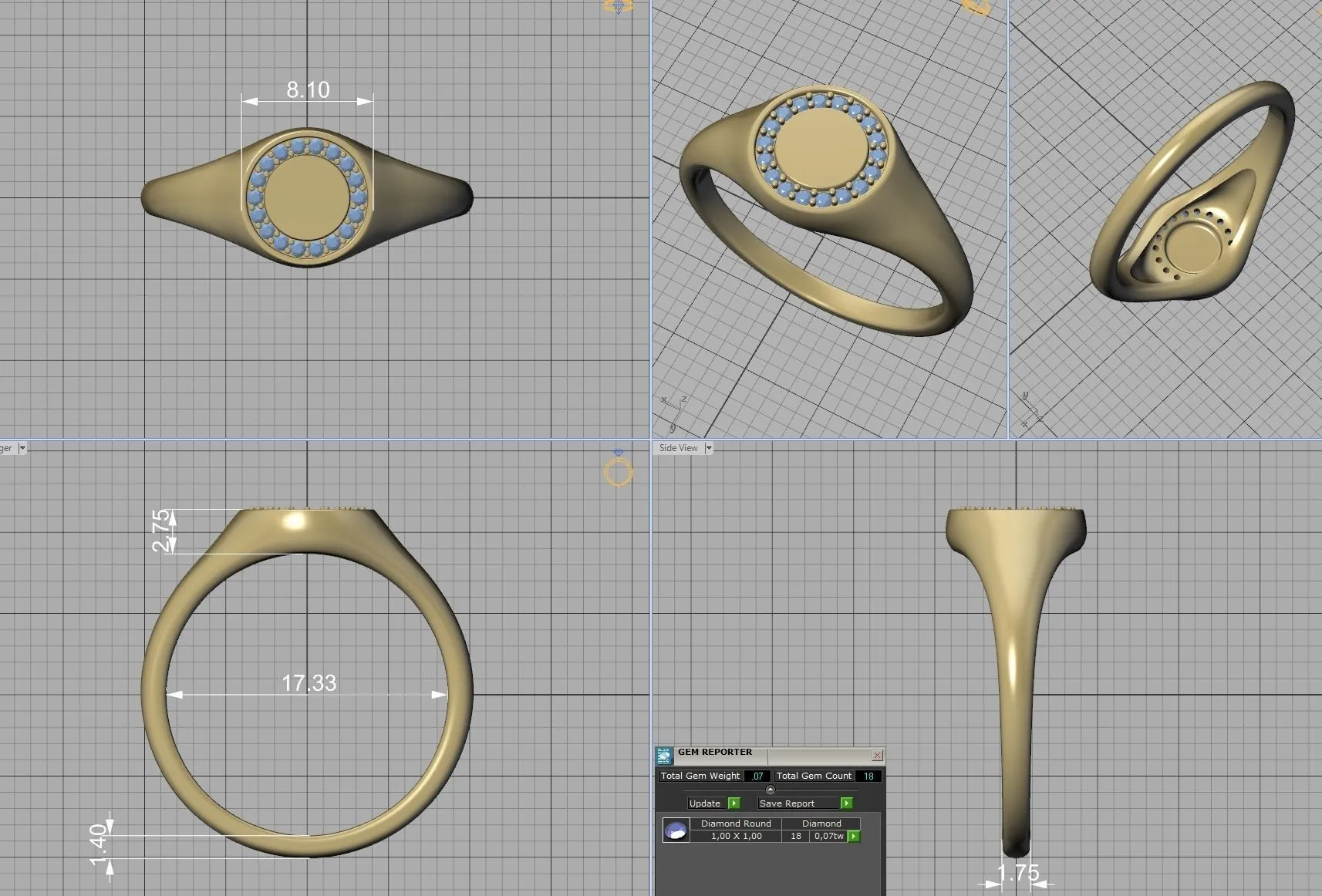
Task: Click the tilted ring icon in the perspective viewport
Action: 977,7
